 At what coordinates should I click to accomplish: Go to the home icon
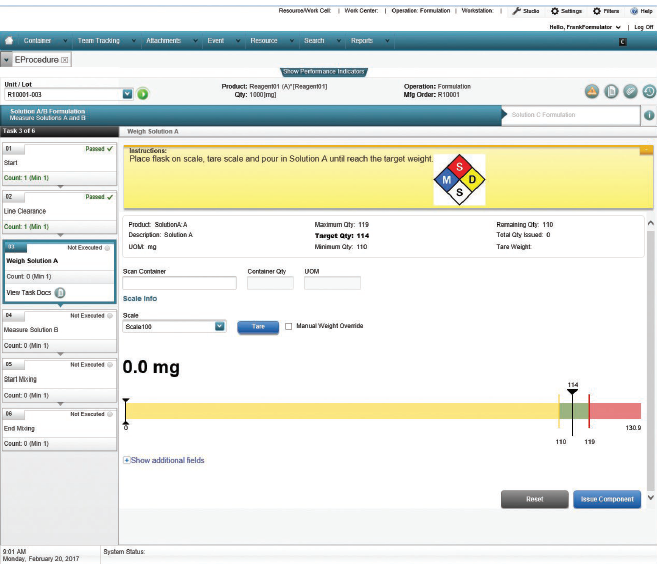point(9,40)
